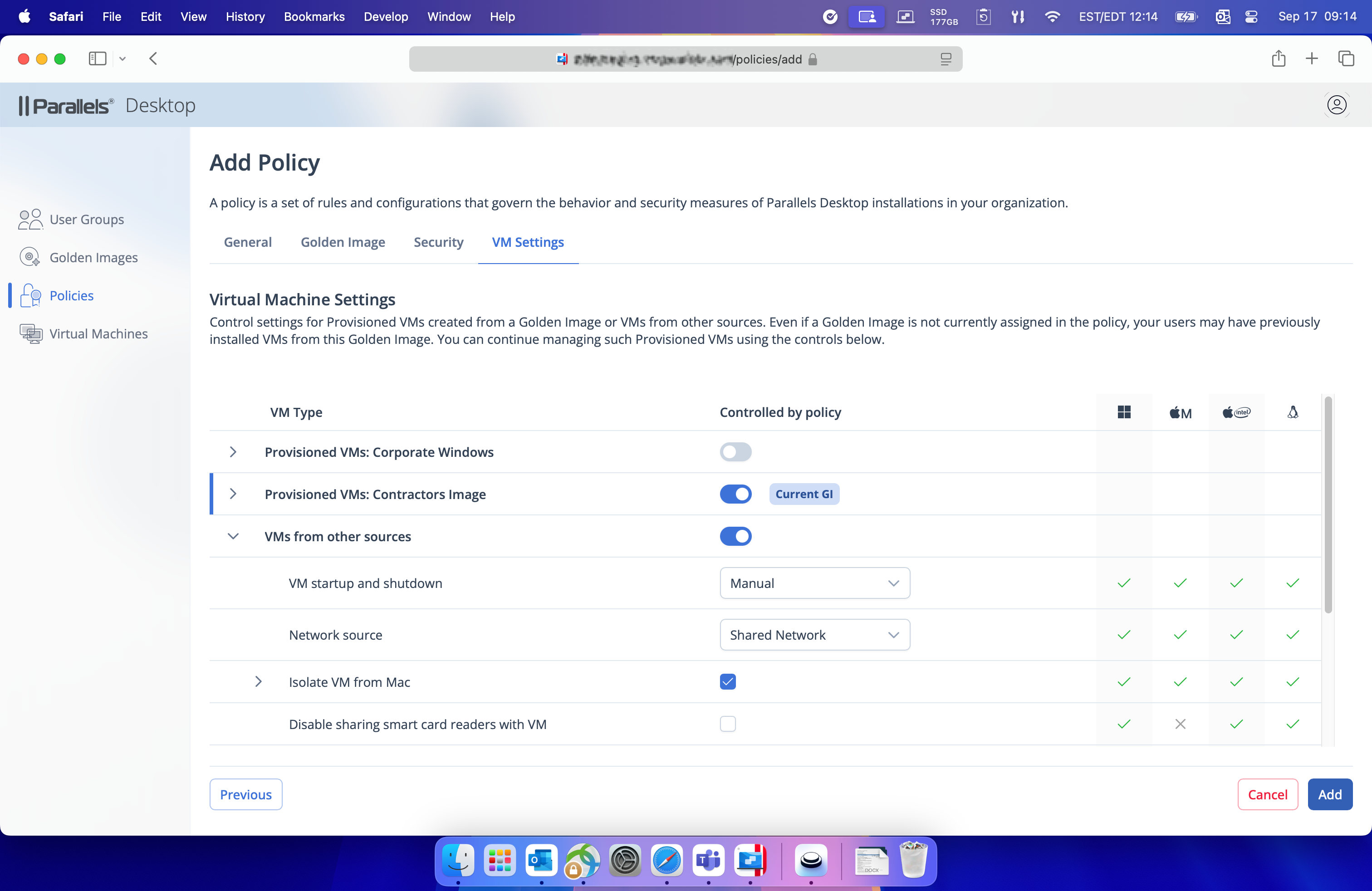Click the Safari share icon
This screenshot has width=1372, height=891.
(x=1278, y=59)
